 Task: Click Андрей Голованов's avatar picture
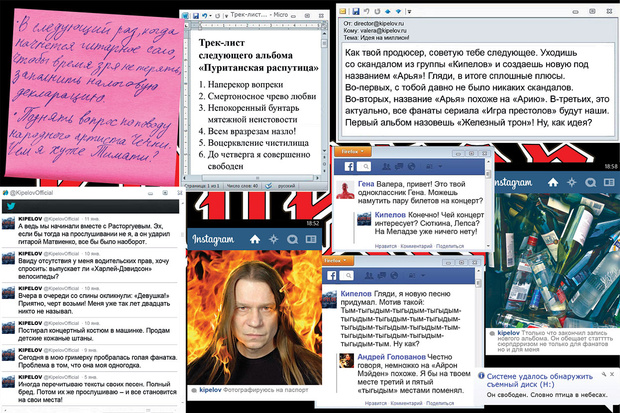(346, 360)
